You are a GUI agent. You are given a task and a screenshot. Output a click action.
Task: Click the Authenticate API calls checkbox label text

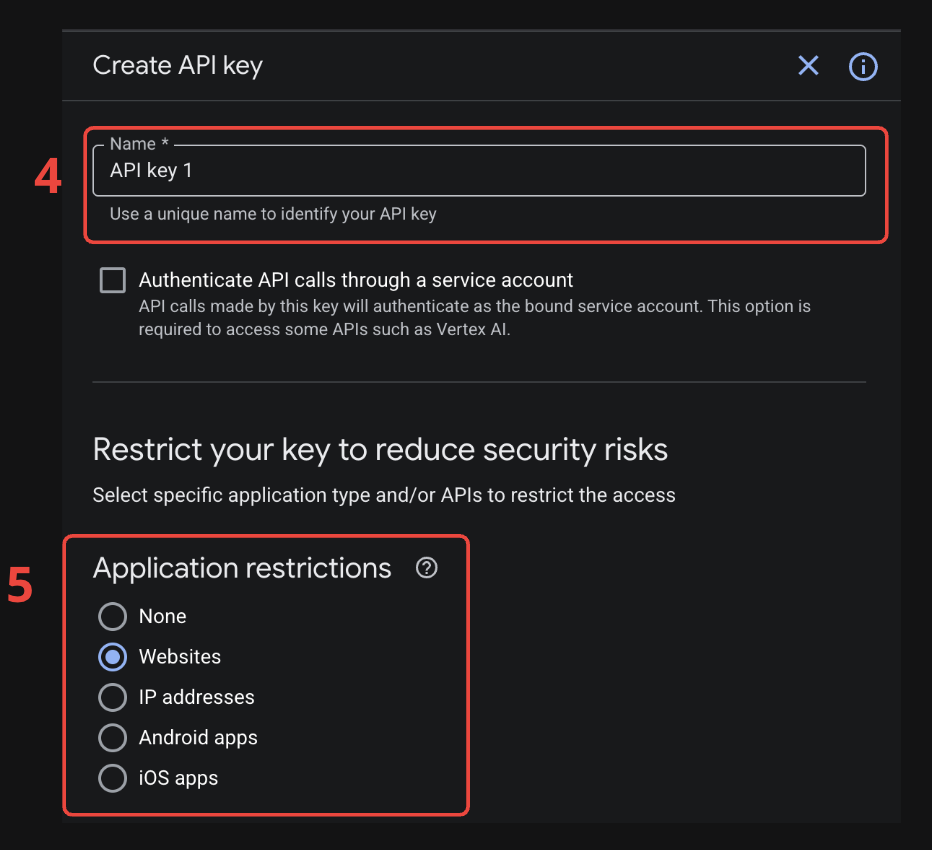[356, 280]
